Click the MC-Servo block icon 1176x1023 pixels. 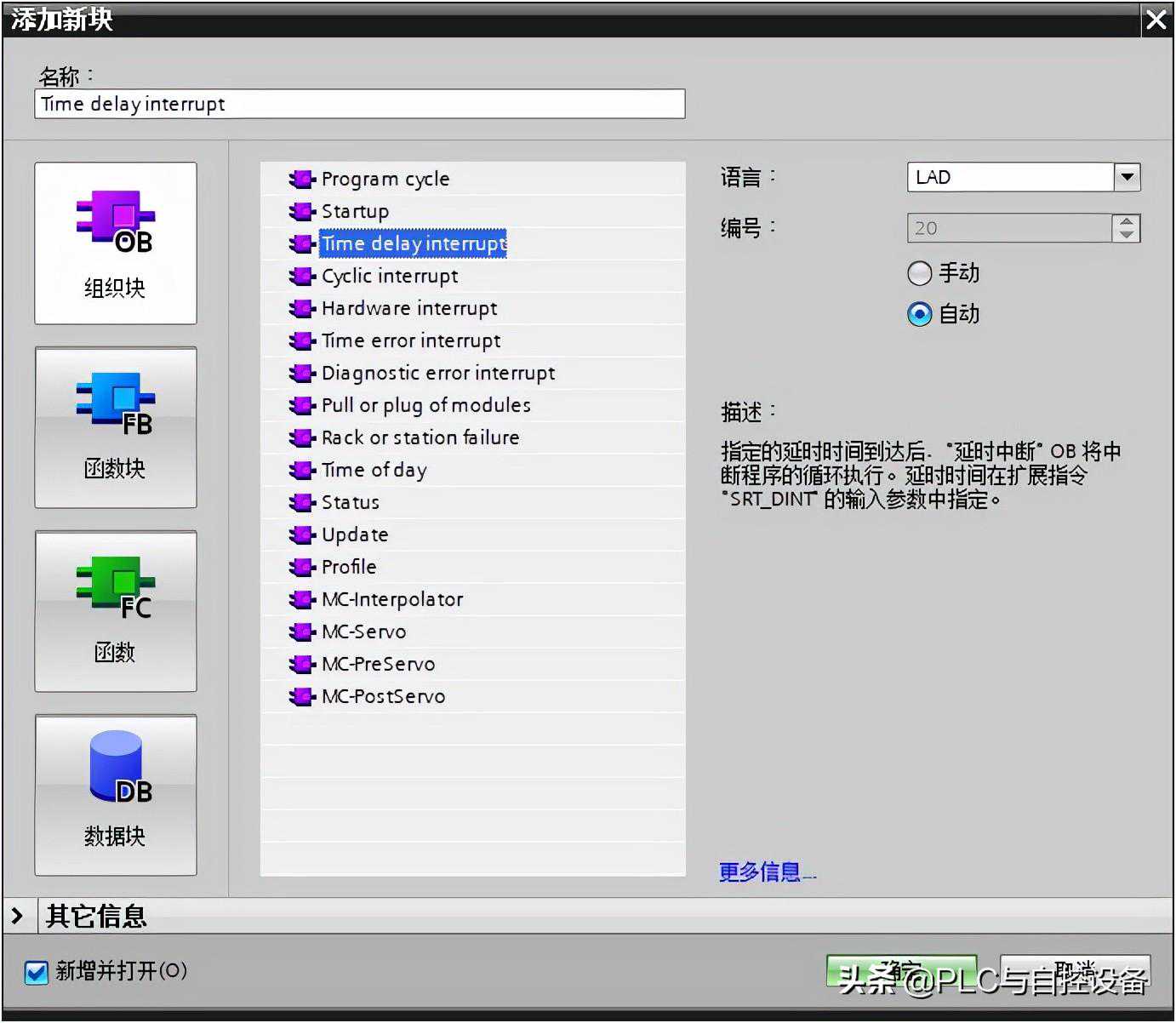pyautogui.click(x=301, y=632)
